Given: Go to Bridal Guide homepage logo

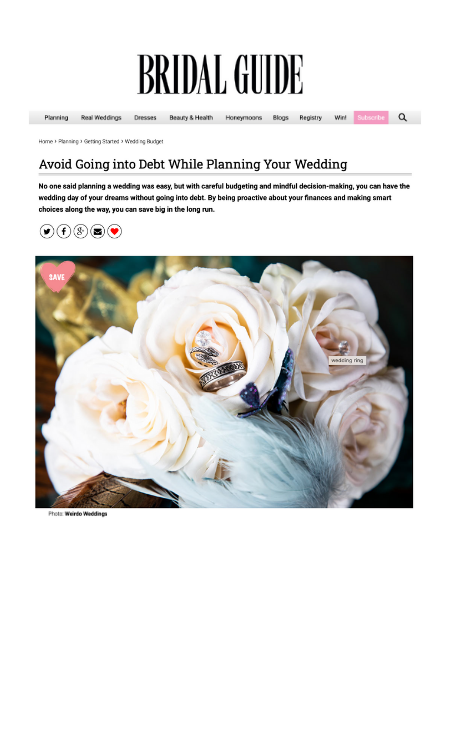Looking at the screenshot, I should coord(220,74).
